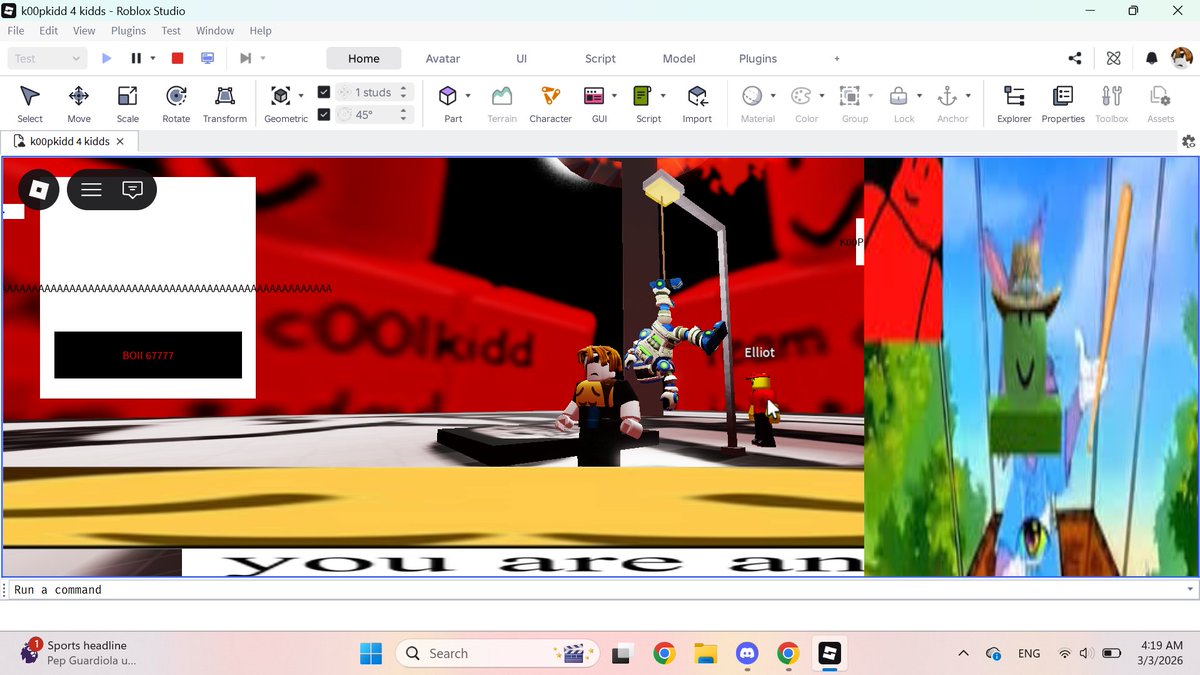Click the GUI insert icon
The height and width of the screenshot is (675, 1200).
594,96
